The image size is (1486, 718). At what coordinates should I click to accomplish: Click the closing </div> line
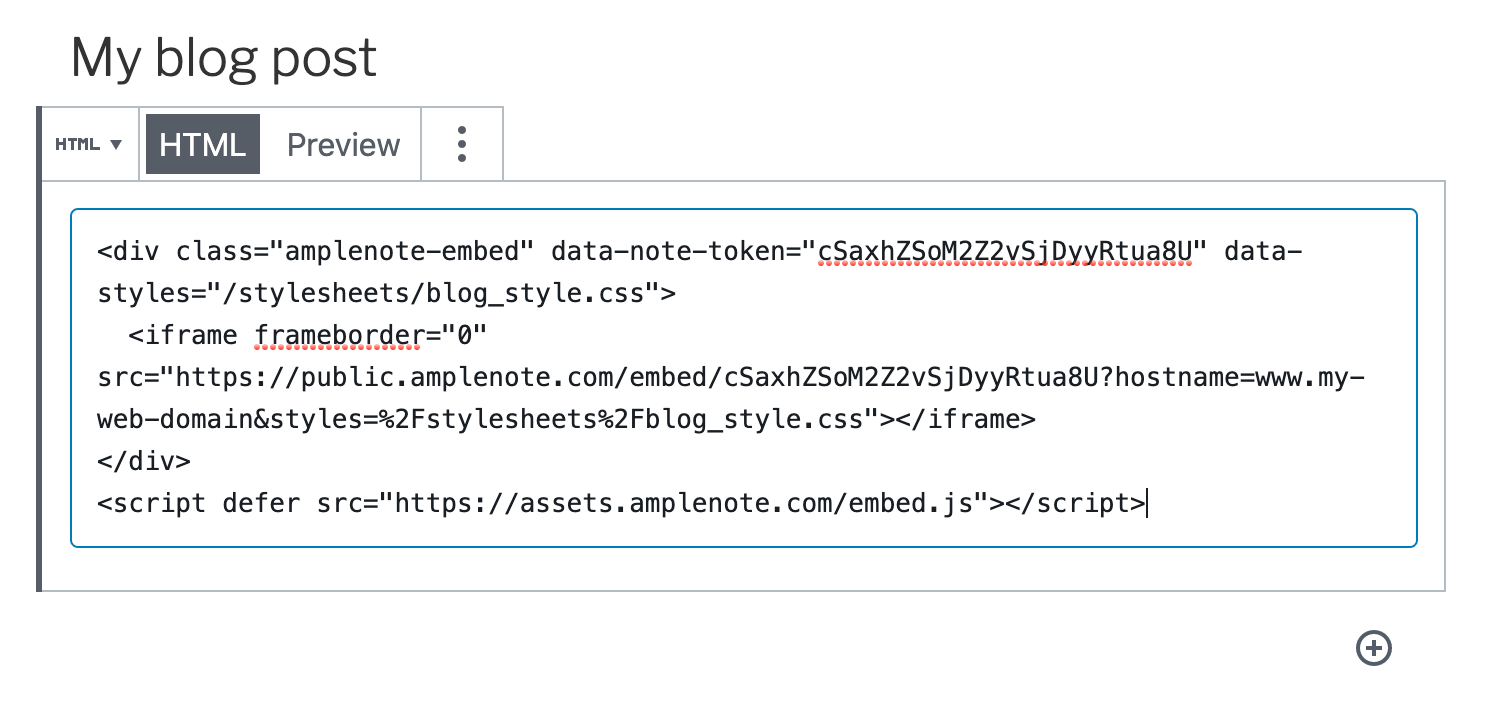[x=144, y=462]
